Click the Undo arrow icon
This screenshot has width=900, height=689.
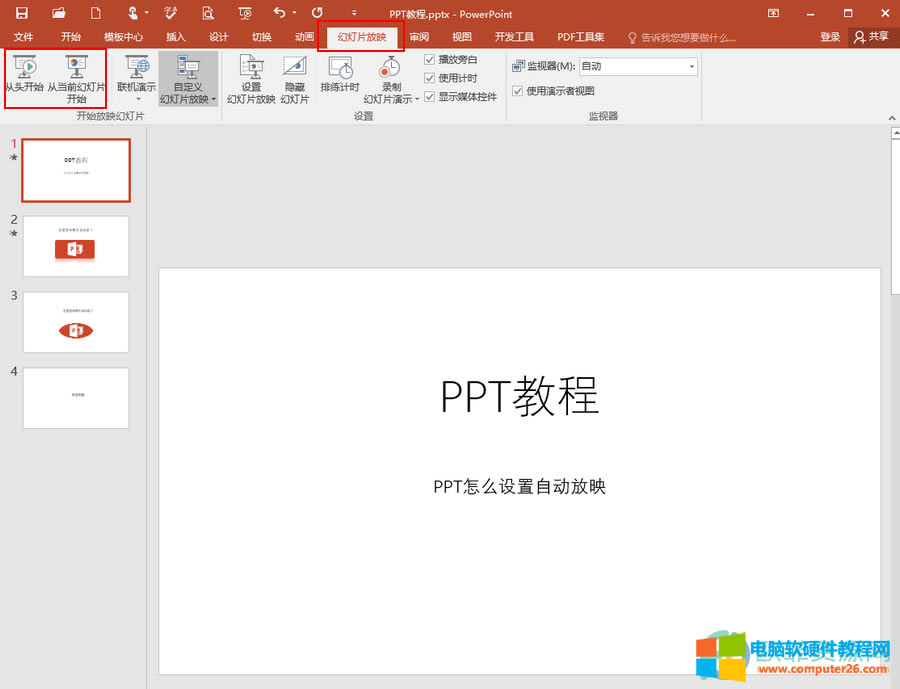pos(279,13)
